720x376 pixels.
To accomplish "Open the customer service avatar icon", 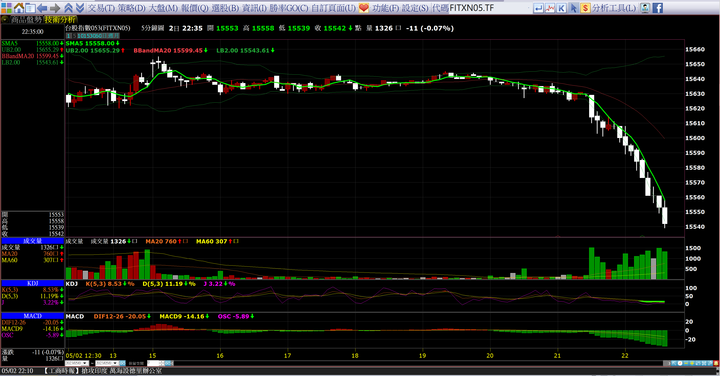I will 645,8.
